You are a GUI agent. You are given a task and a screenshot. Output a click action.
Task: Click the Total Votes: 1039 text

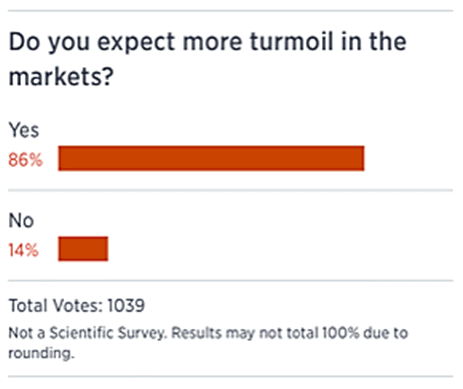pyautogui.click(x=77, y=305)
